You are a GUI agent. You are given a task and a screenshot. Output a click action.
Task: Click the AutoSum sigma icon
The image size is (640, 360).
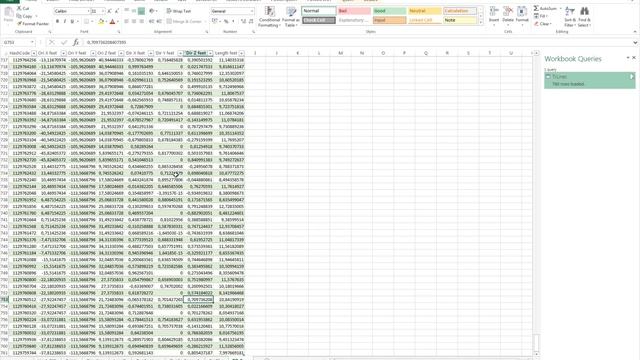coord(536,9)
